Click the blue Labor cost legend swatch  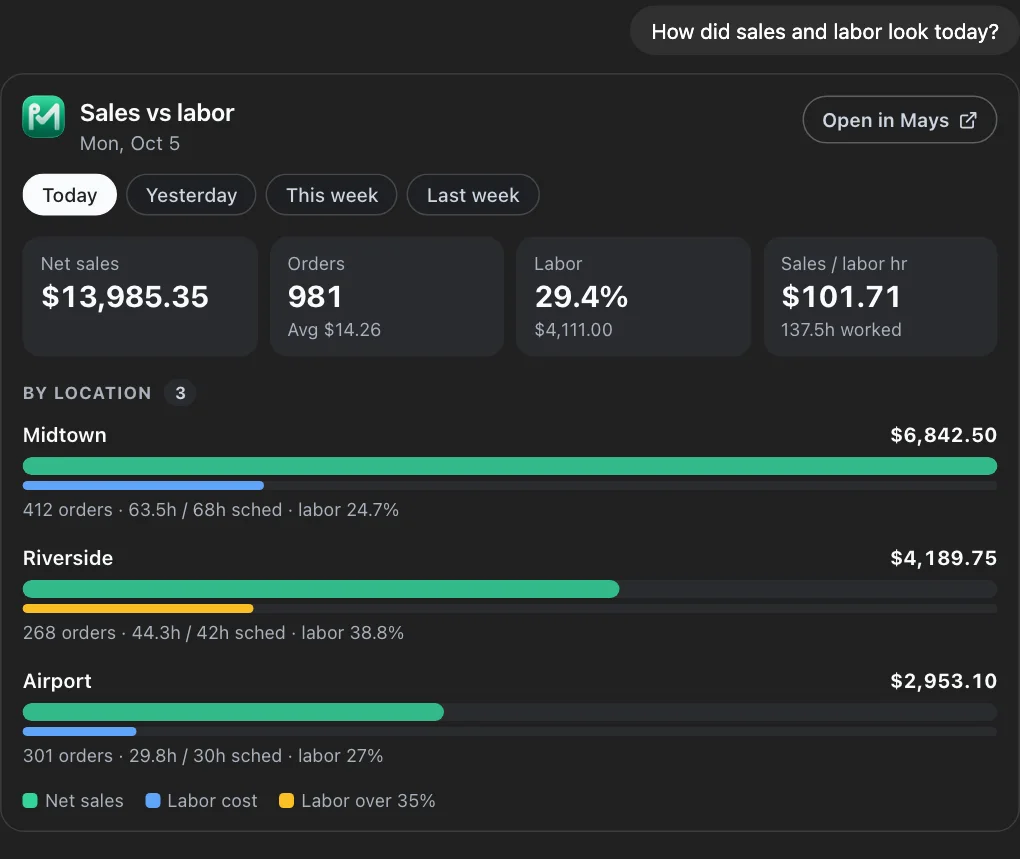[x=153, y=800]
